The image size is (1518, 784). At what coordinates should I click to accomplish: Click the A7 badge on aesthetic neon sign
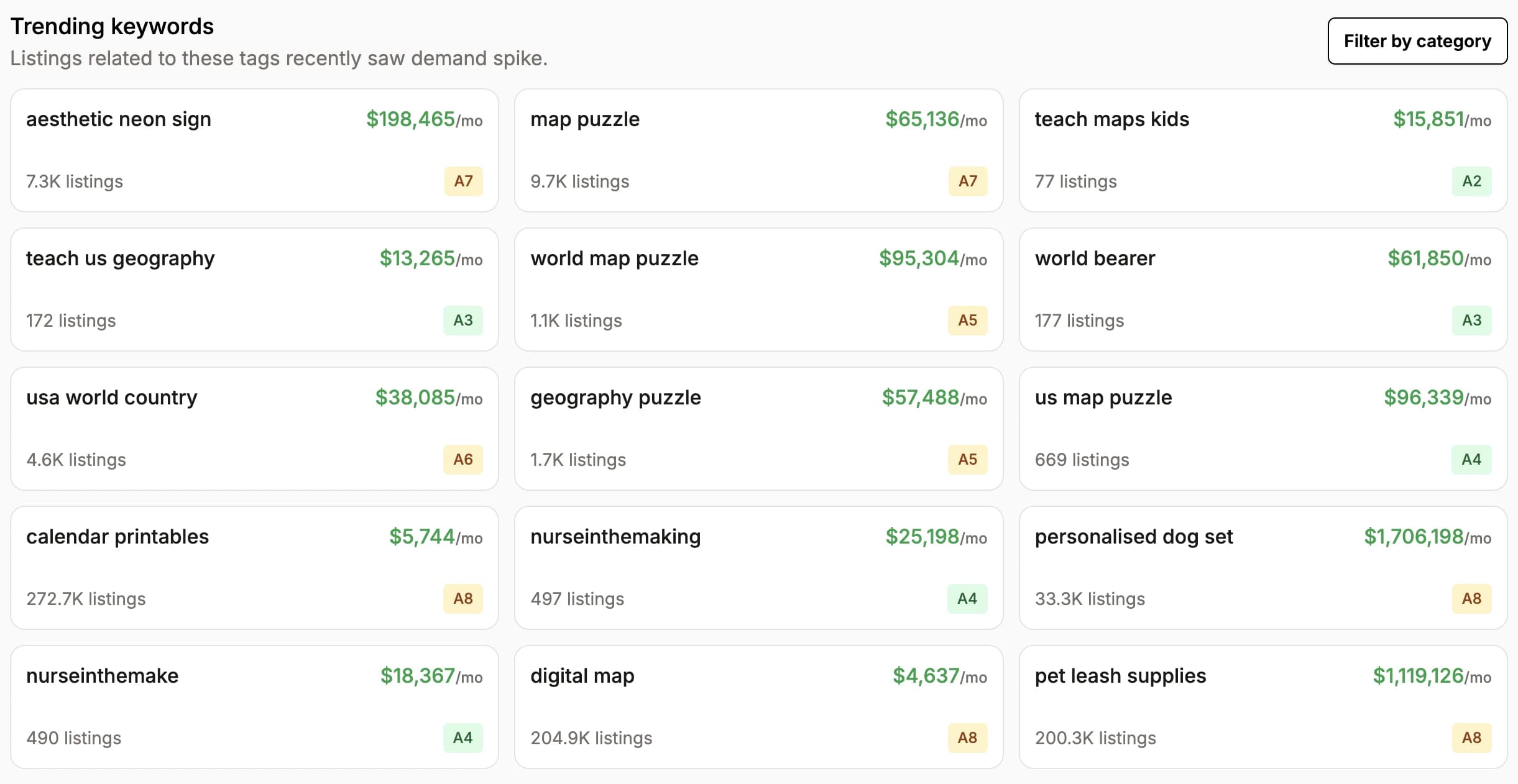point(463,181)
